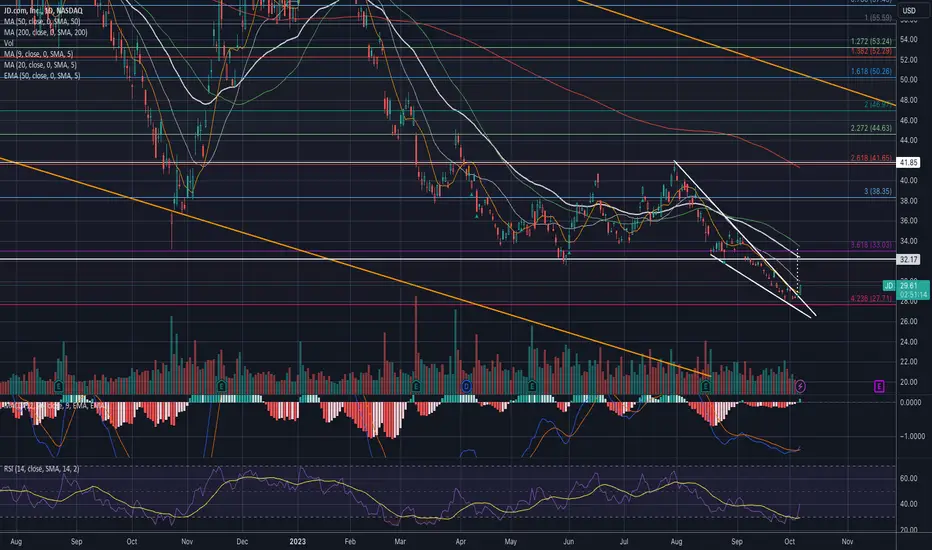The height and width of the screenshot is (550, 932).
Task: Click the 41.85 price label
Action: tap(908, 162)
